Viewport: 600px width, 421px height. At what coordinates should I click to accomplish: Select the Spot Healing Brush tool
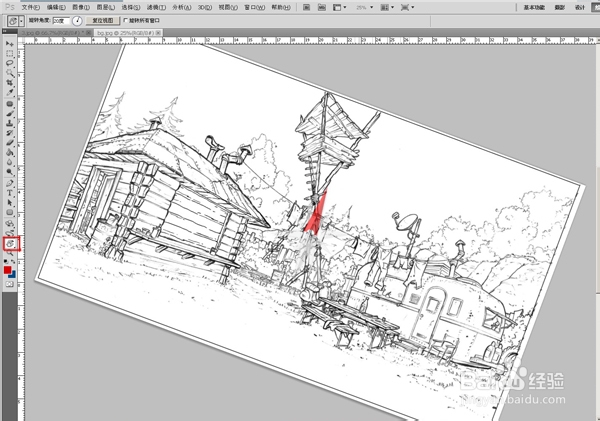[10, 104]
